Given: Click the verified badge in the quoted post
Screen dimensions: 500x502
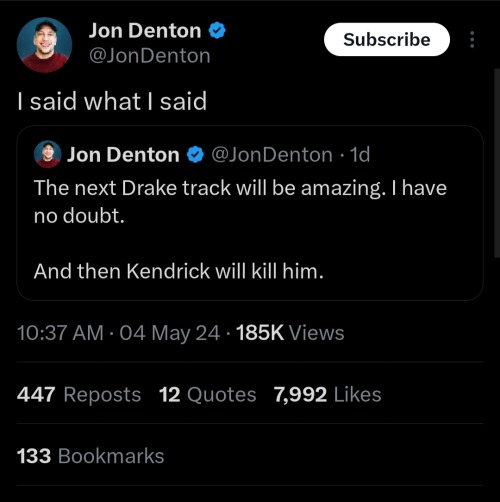Looking at the screenshot, I should tap(195, 155).
